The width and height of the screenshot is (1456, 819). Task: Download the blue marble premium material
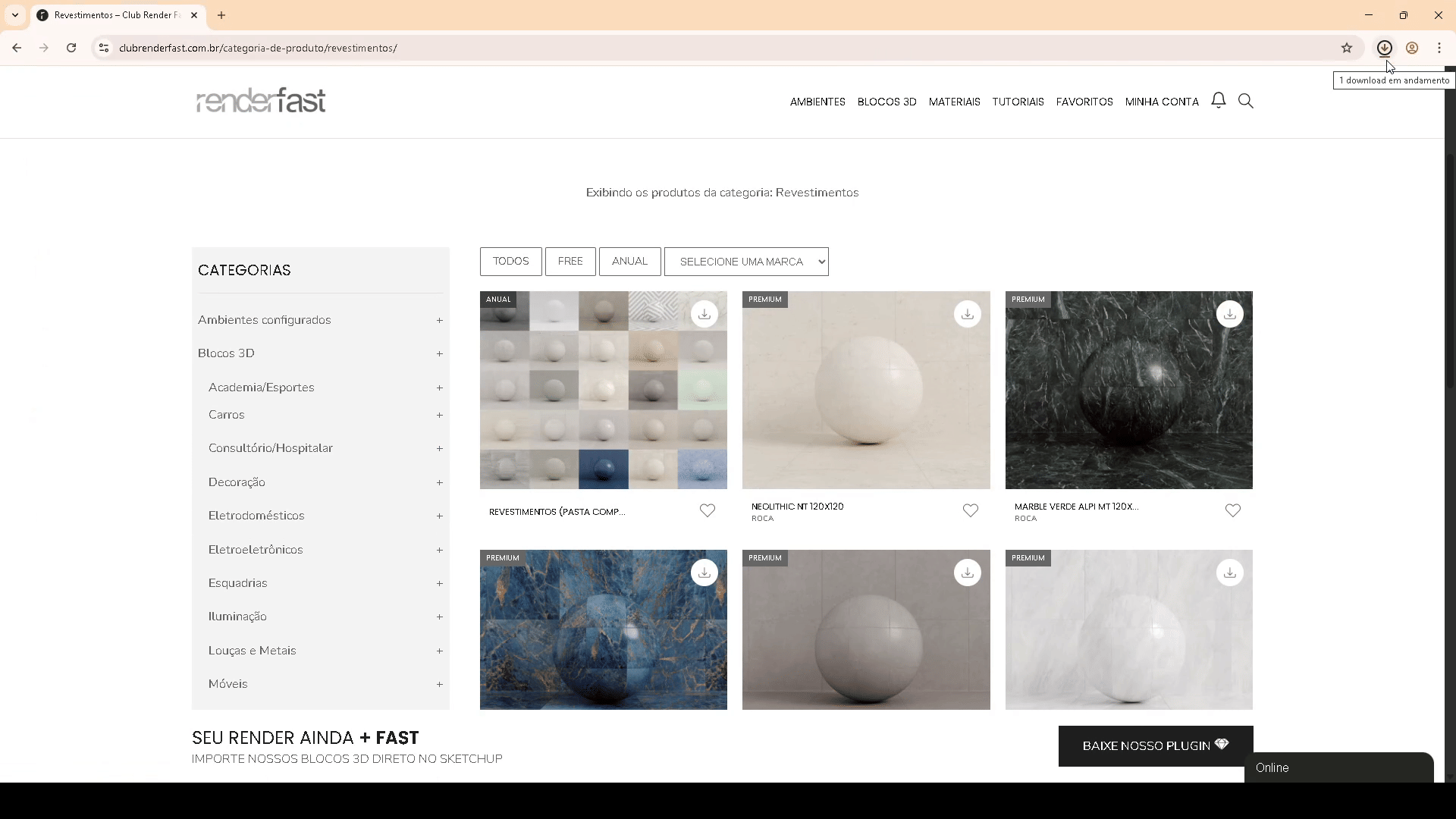(x=704, y=573)
